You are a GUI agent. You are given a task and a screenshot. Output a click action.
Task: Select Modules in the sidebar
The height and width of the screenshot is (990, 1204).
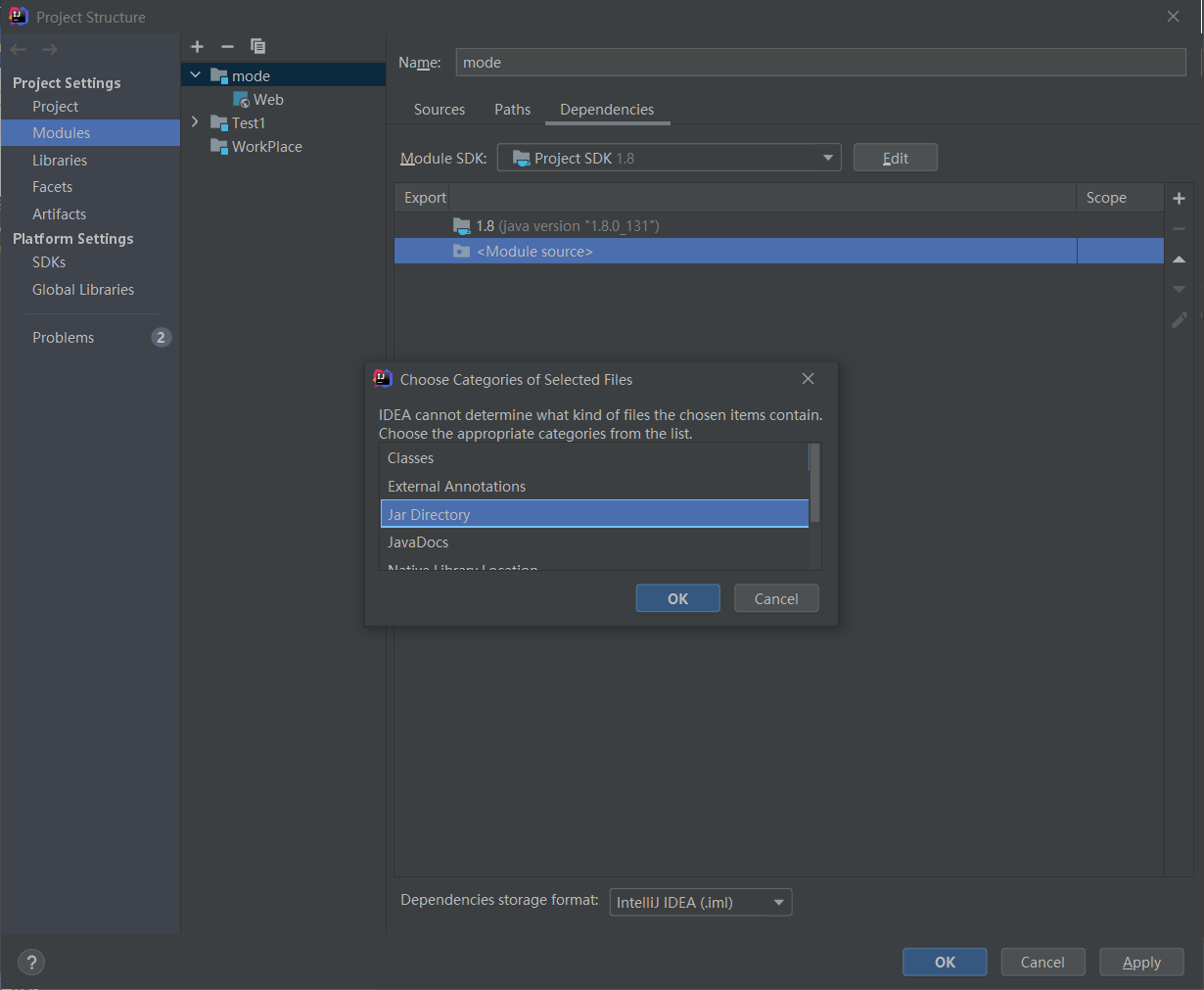(90, 133)
